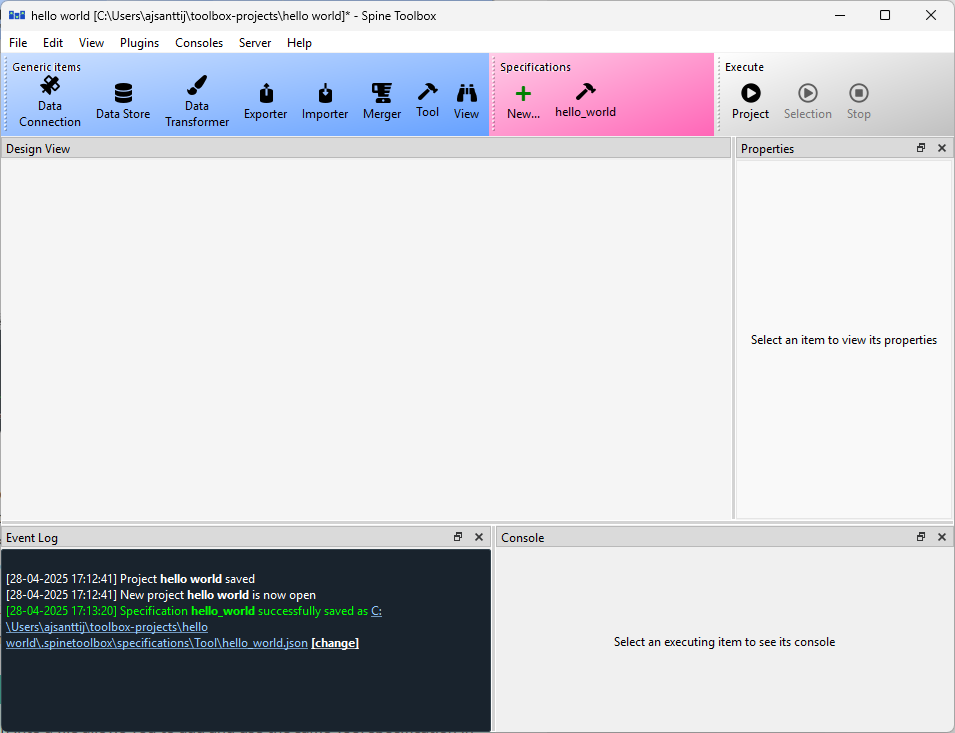This screenshot has height=733, width=955.
Task: Click the Spine Toolbox app icon in title bar
Action: click(17, 15)
